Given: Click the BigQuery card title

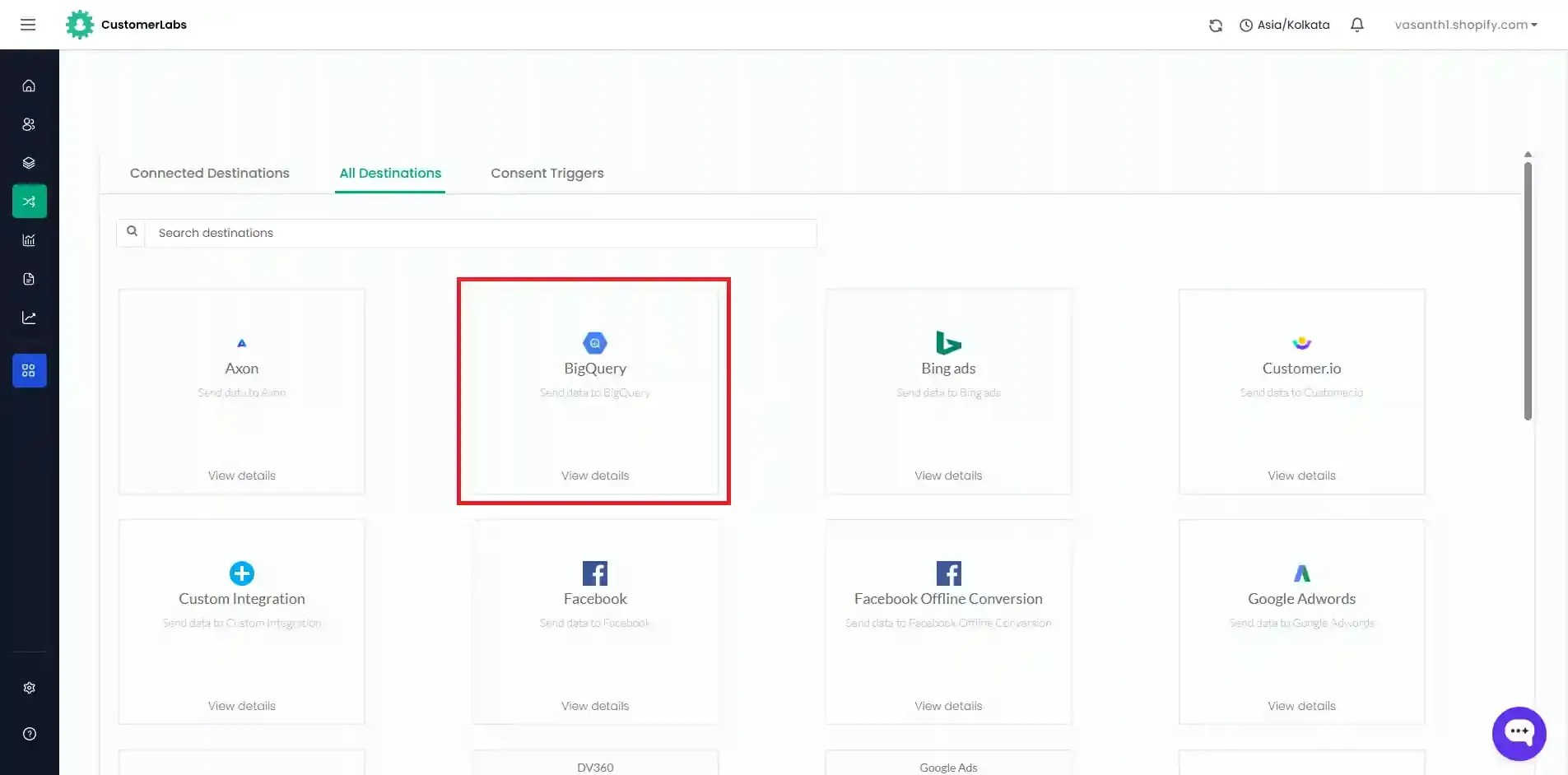Looking at the screenshot, I should click(595, 369).
